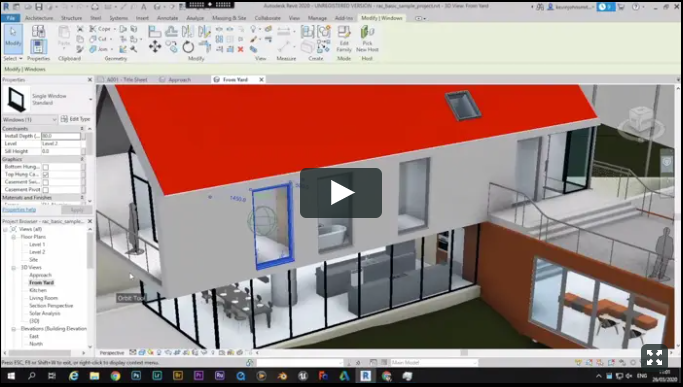Click the red Delete X icon
This screenshot has width=683, height=387.
pos(240,49)
